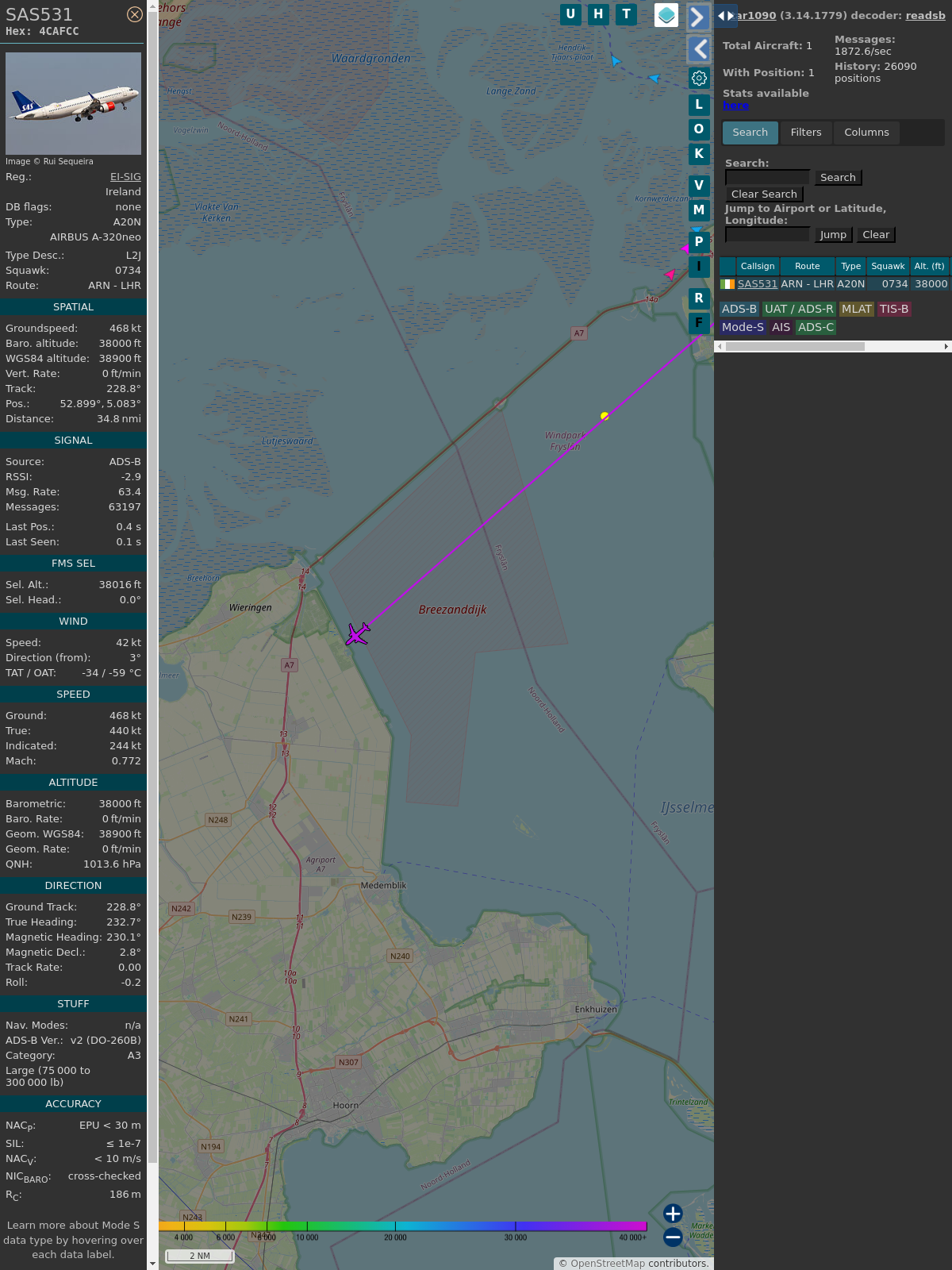Click the R map button
The height and width of the screenshot is (1270, 952).
point(699,298)
